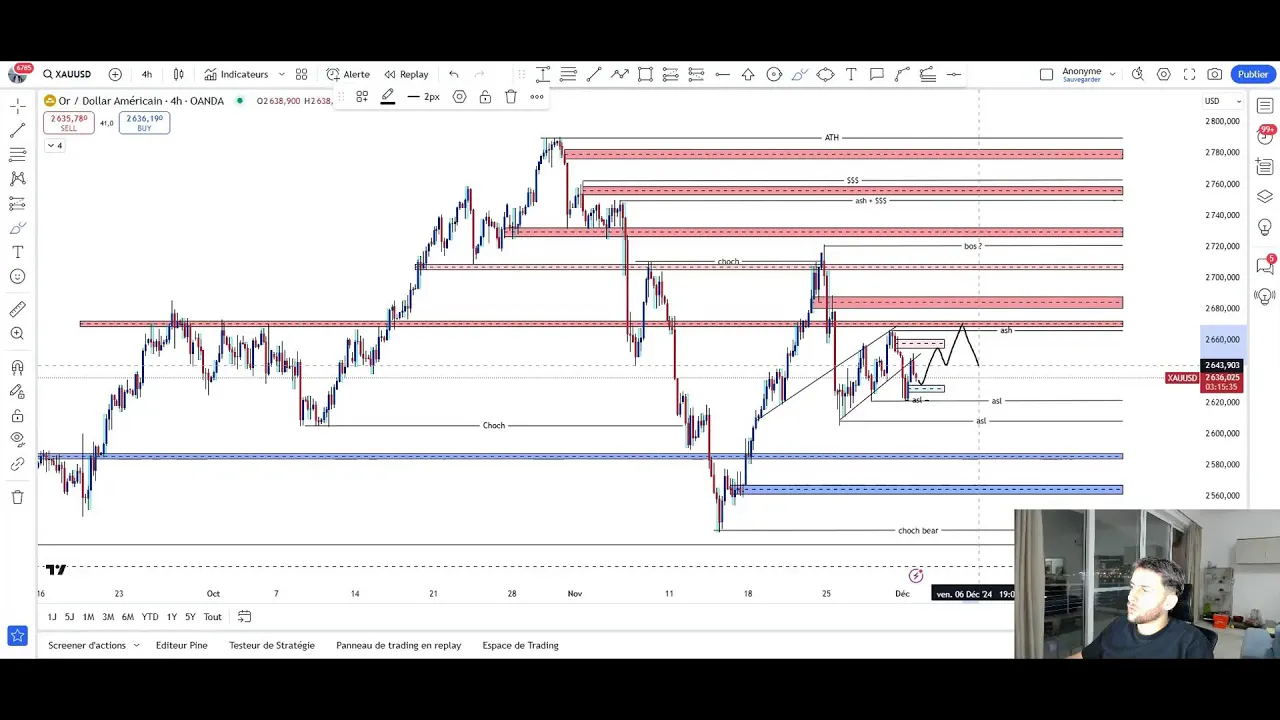Image resolution: width=1280 pixels, height=720 pixels.
Task: Activate the zoom in tool
Action: click(17, 334)
